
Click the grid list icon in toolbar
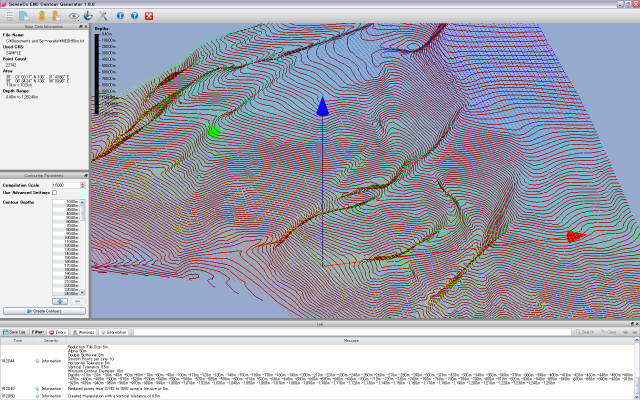(x=11, y=16)
